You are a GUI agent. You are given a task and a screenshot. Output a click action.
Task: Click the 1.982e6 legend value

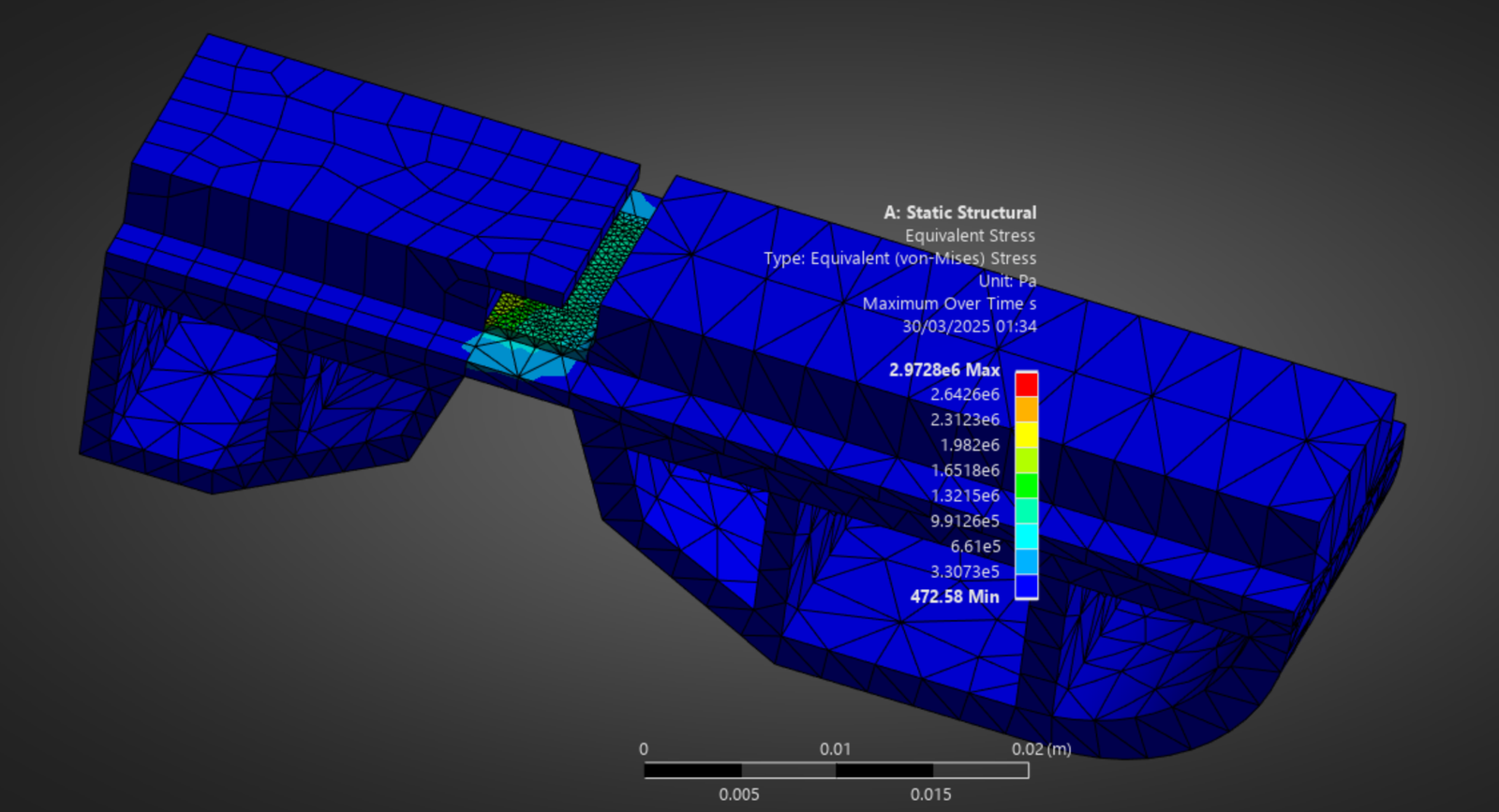tap(969, 445)
